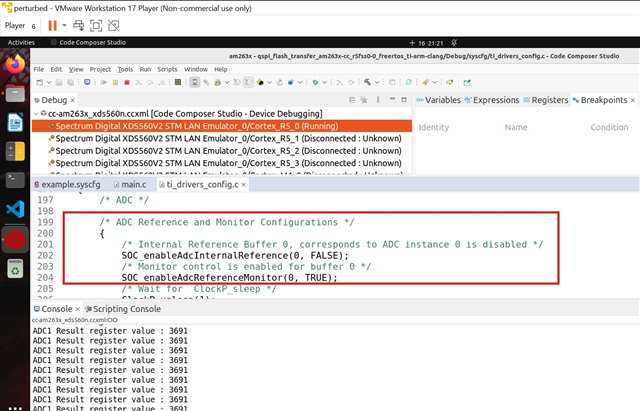
Task: Switch to Scripting Console tab
Action: pos(123,309)
